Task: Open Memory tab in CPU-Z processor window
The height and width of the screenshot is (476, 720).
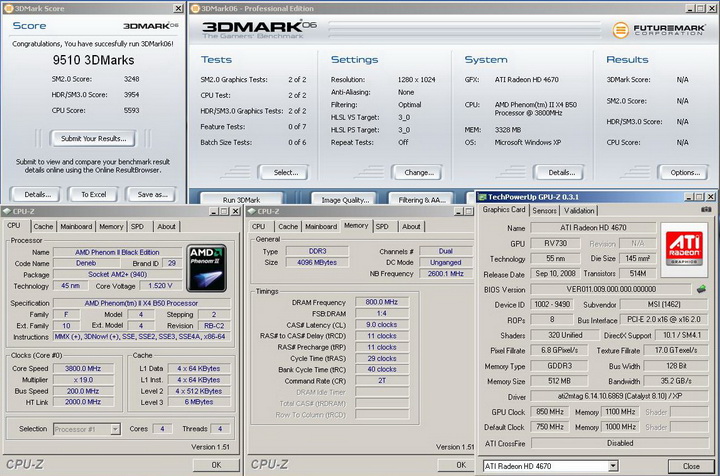Action: [111, 226]
